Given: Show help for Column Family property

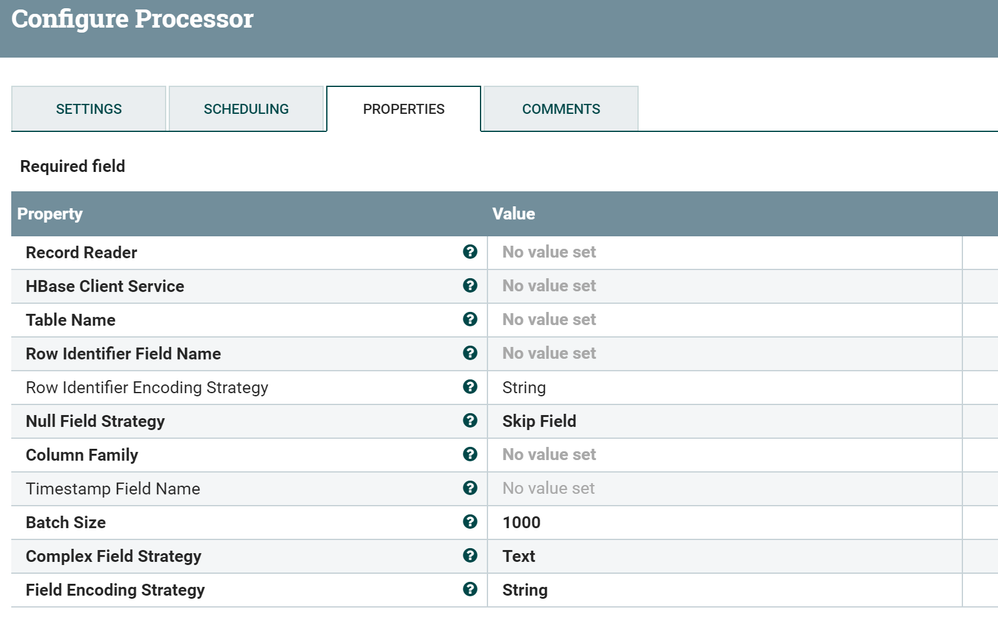Looking at the screenshot, I should click(470, 455).
